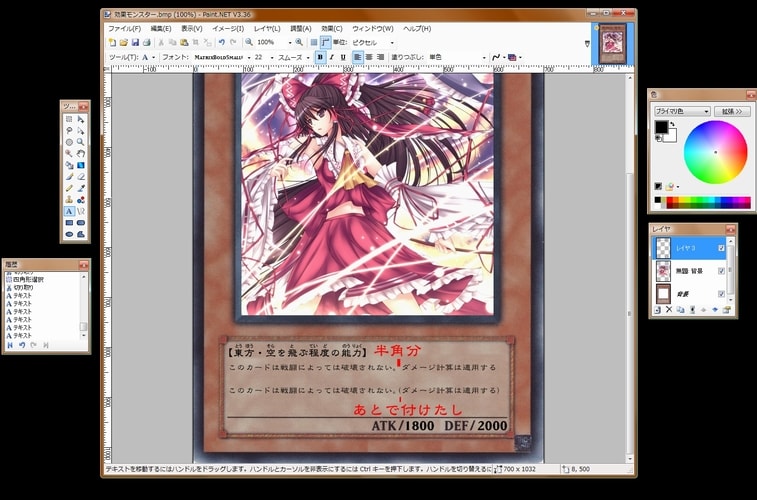Select the Paintbrush tool

(69, 177)
